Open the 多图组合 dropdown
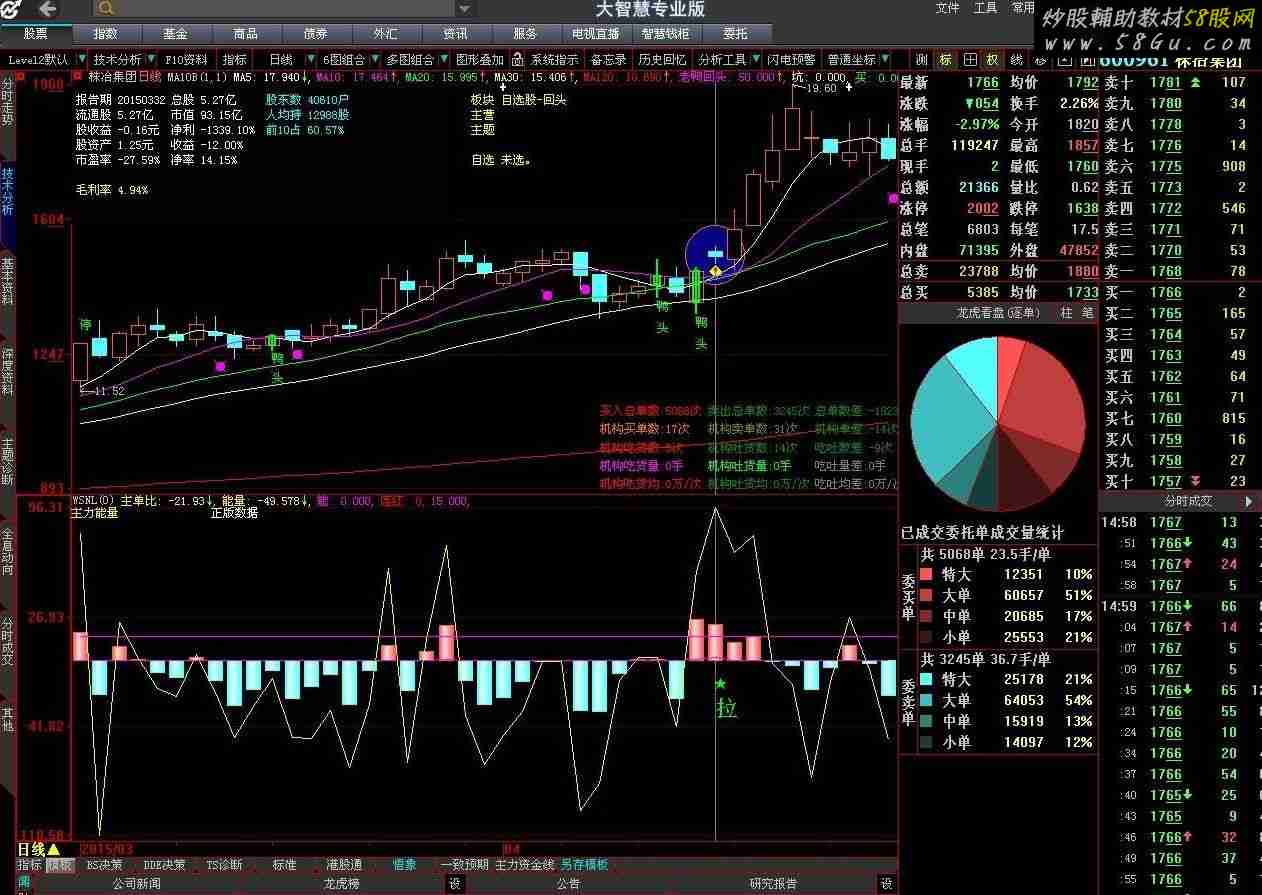The image size is (1262, 895). click(443, 60)
